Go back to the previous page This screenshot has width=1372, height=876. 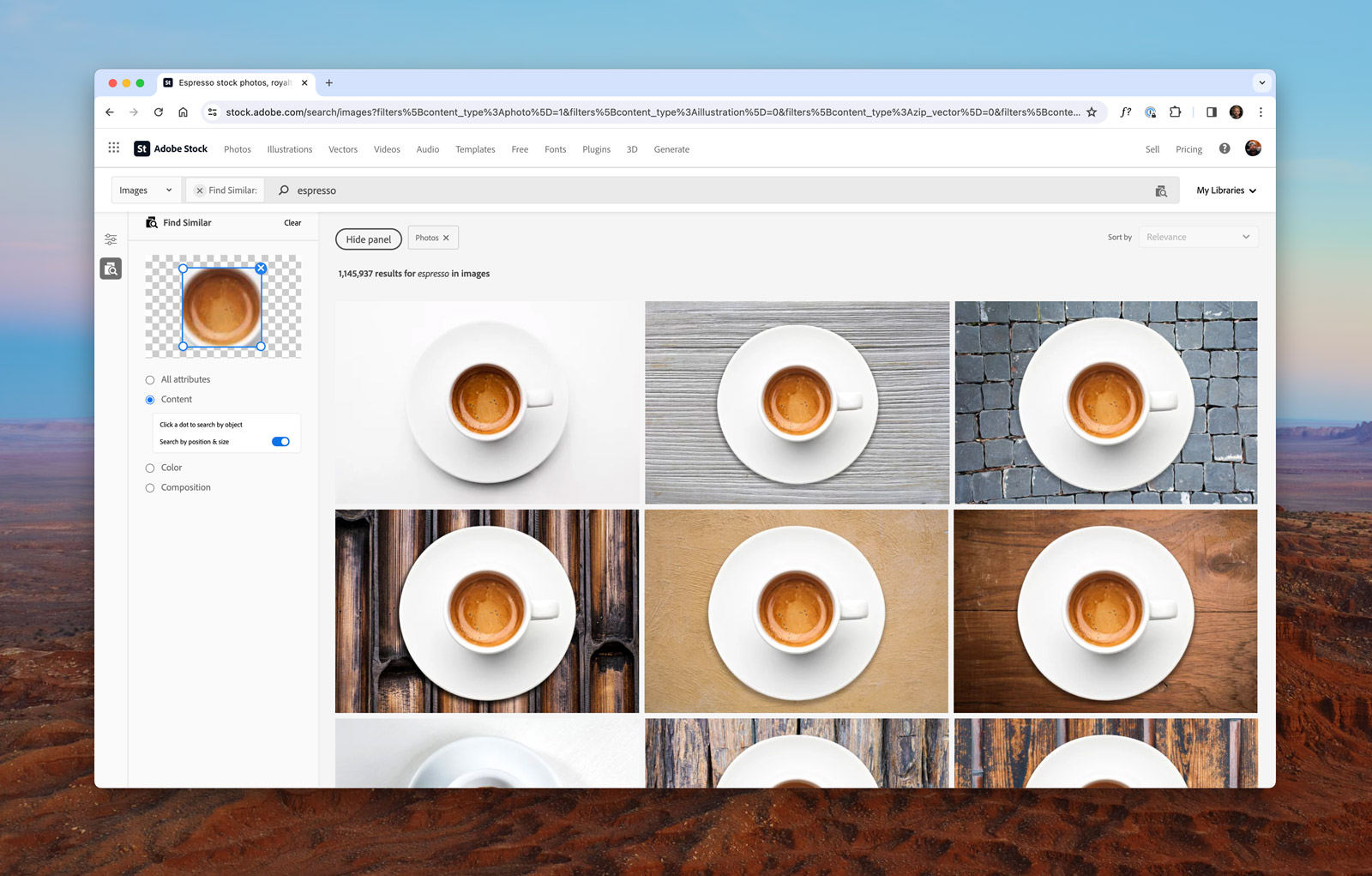tap(110, 112)
